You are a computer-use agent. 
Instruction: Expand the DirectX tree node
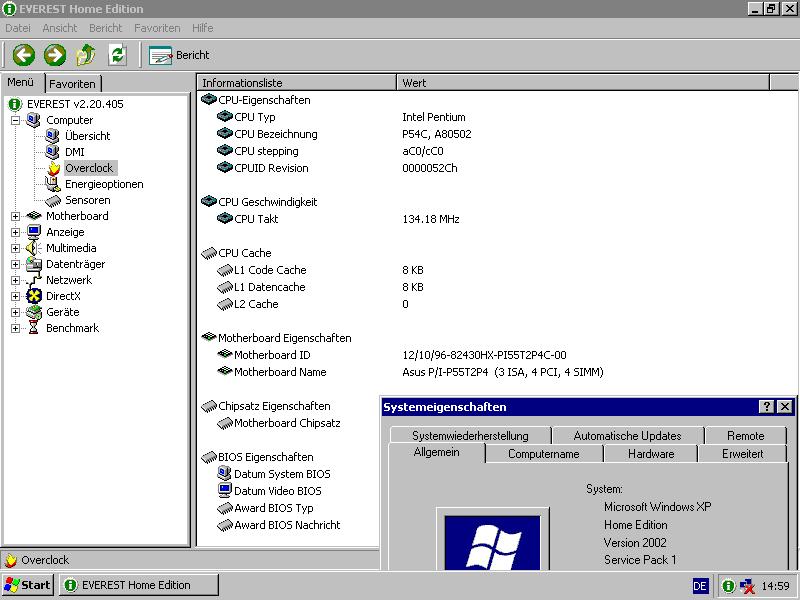(x=16, y=296)
